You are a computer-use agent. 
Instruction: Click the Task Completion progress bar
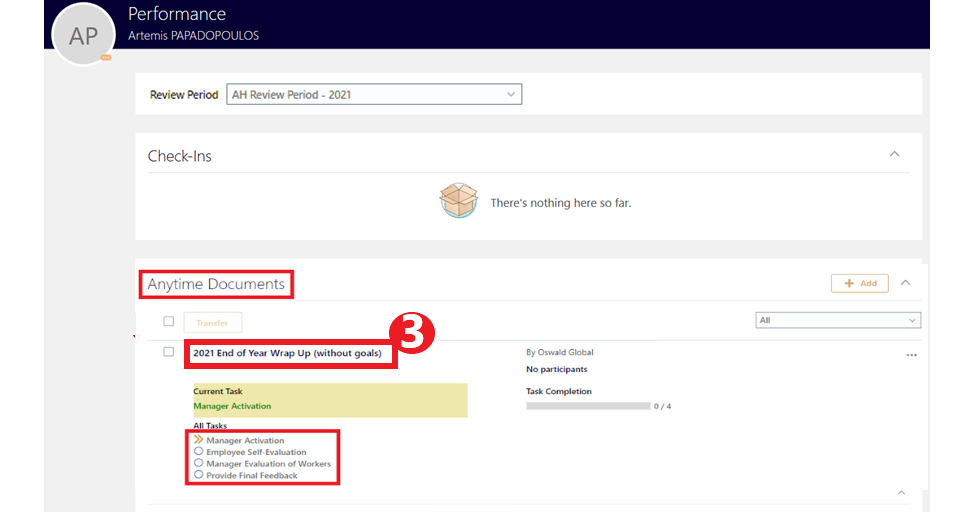[588, 406]
